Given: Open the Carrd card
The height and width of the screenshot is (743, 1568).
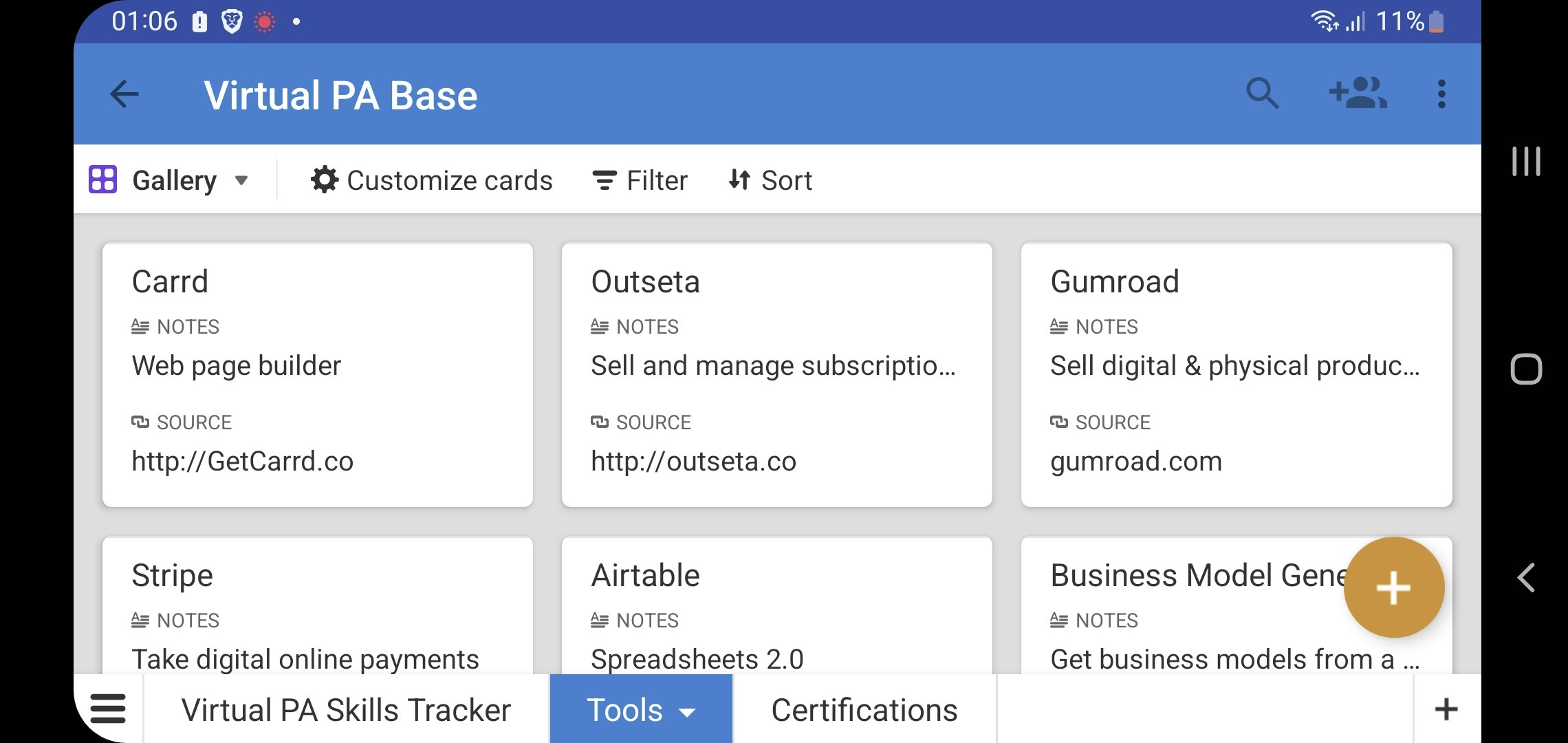Looking at the screenshot, I should pyautogui.click(x=318, y=375).
